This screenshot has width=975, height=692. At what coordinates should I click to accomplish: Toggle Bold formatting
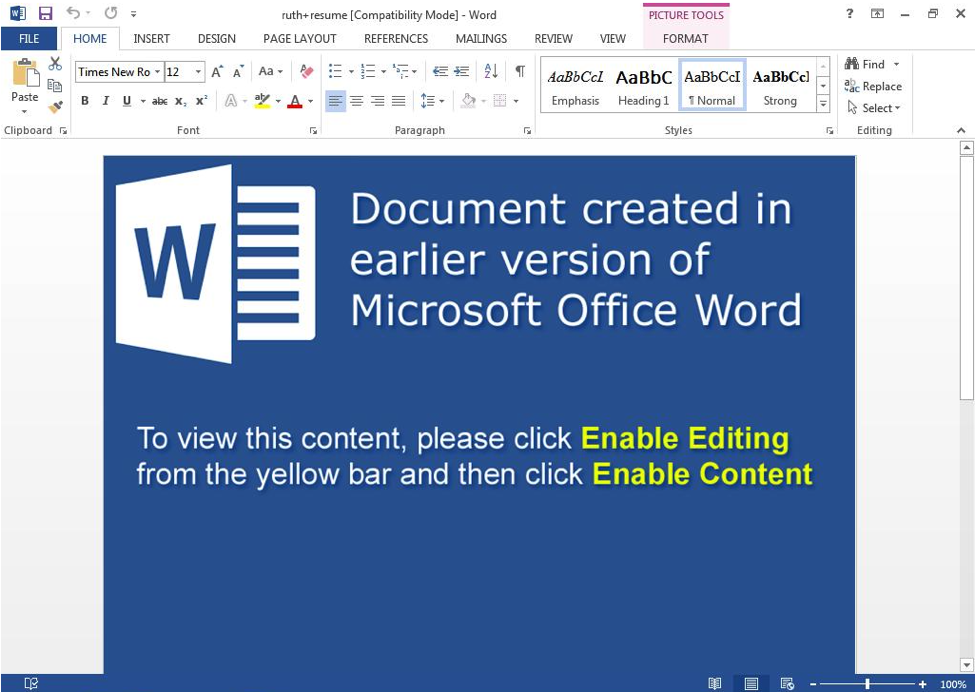tap(85, 101)
